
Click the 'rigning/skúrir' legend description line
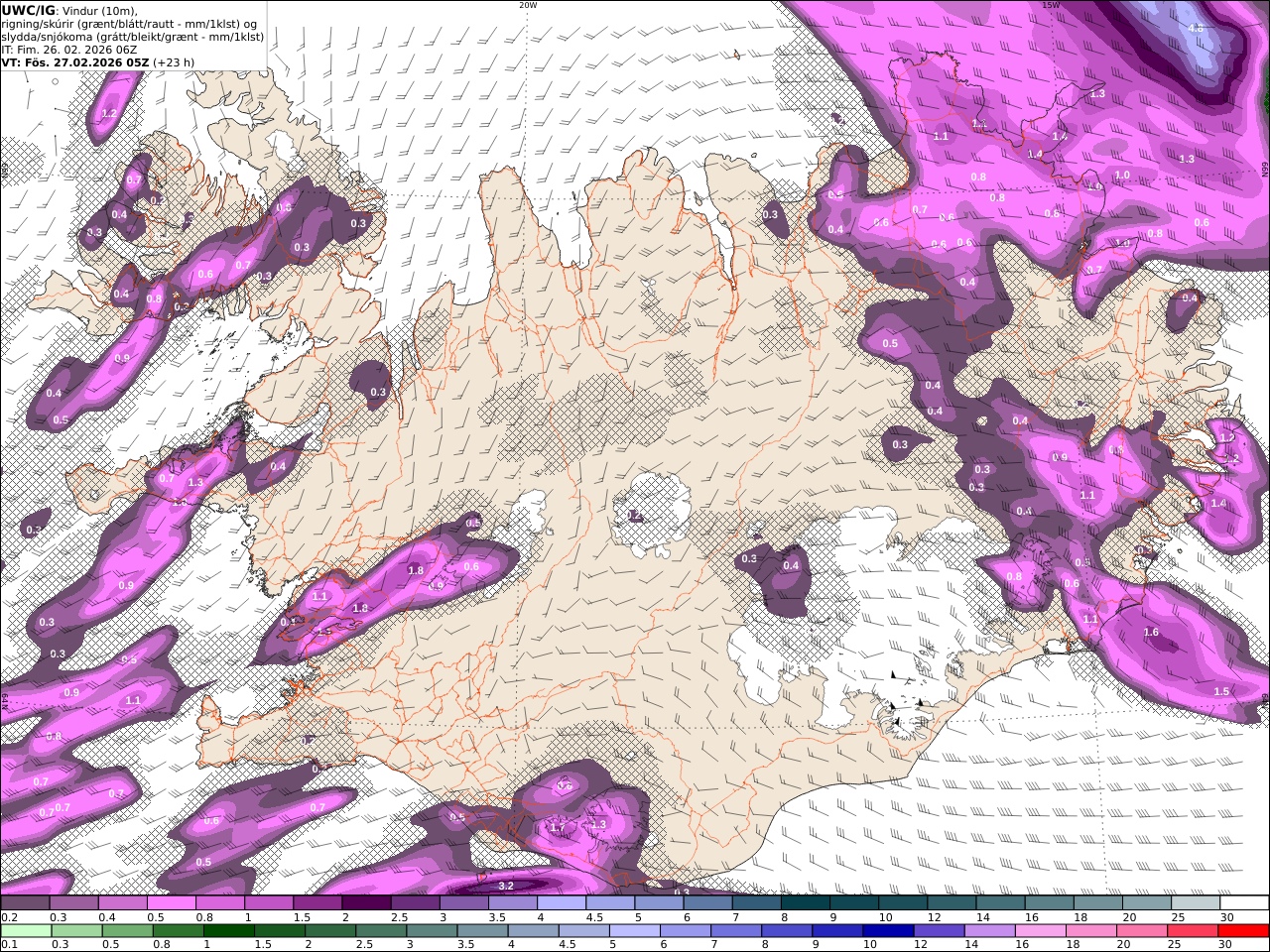point(130,23)
